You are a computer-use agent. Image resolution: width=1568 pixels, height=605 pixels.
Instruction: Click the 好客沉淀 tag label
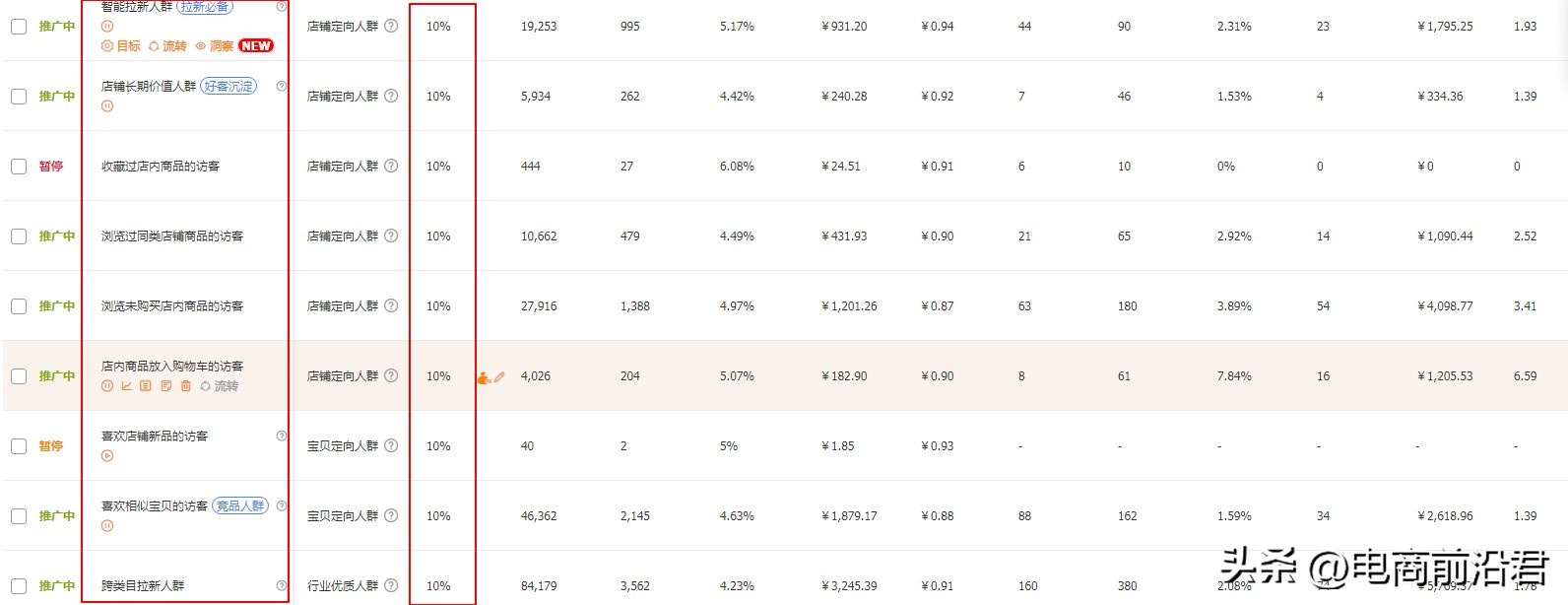click(x=229, y=87)
